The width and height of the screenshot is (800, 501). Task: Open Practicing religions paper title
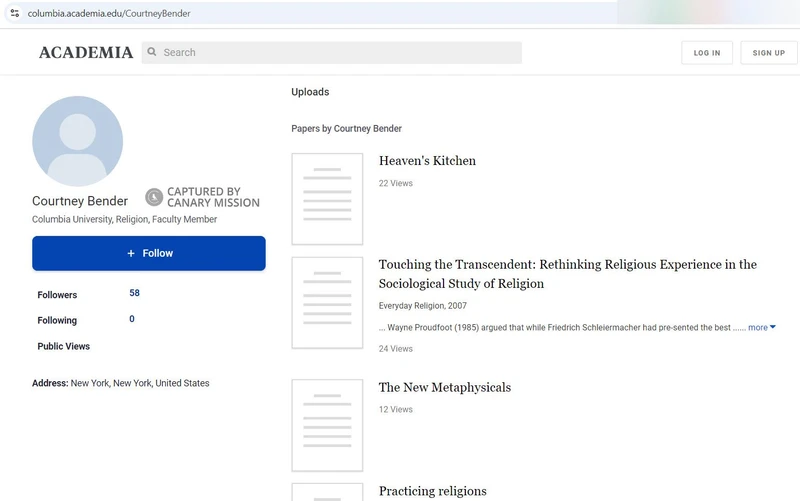(432, 491)
